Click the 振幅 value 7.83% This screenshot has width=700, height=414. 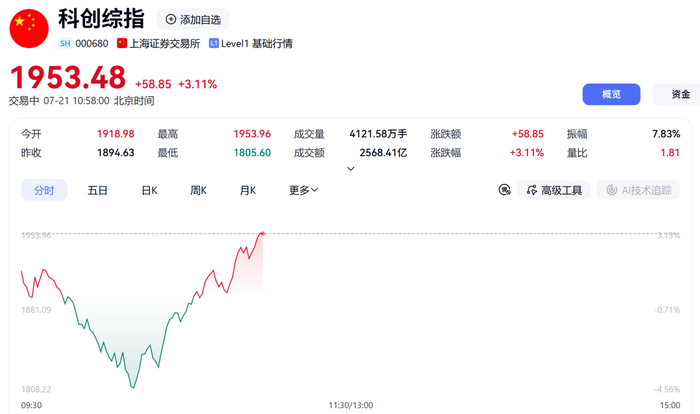point(666,134)
